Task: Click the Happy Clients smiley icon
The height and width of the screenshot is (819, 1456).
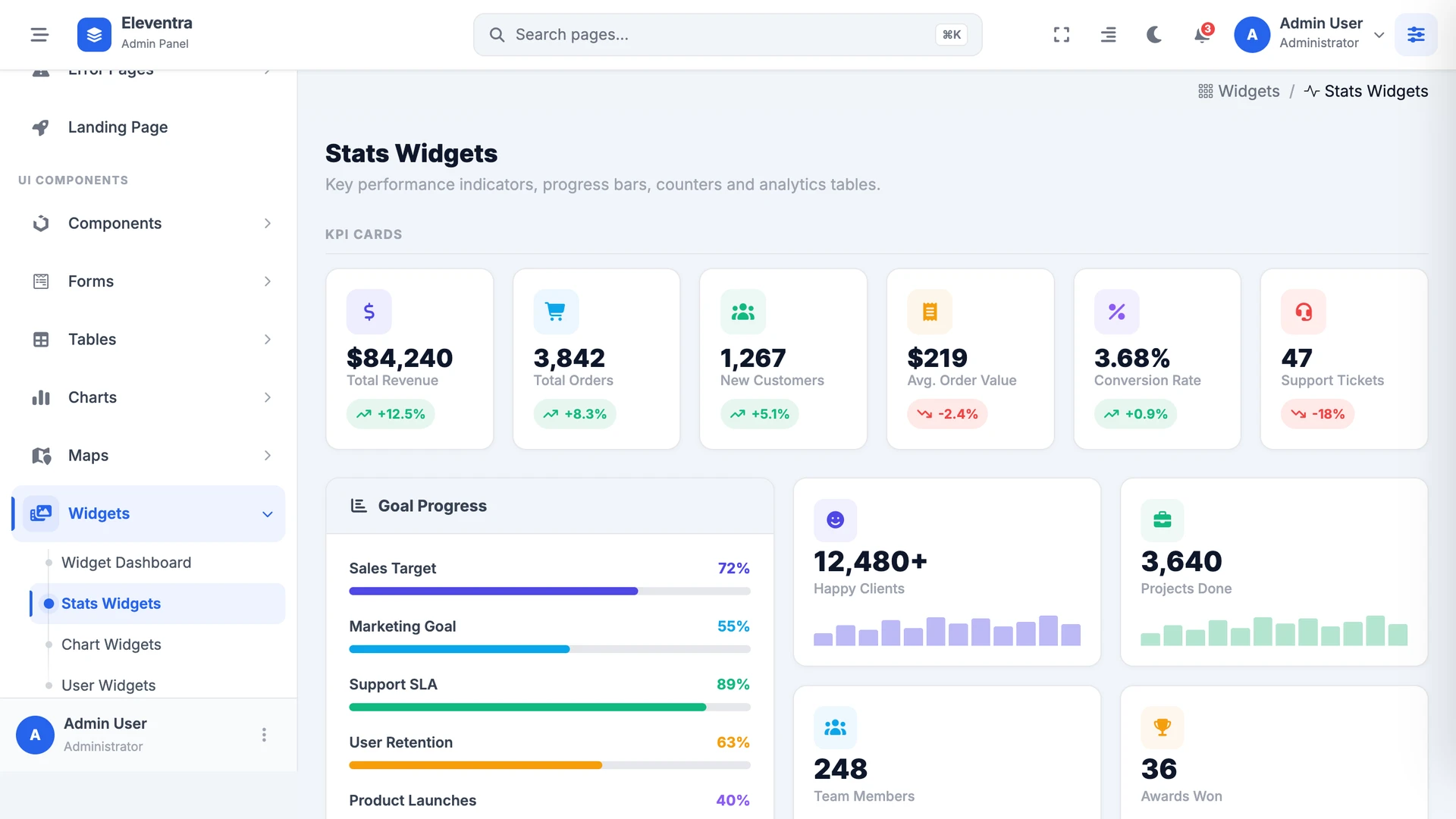Action: point(835,520)
